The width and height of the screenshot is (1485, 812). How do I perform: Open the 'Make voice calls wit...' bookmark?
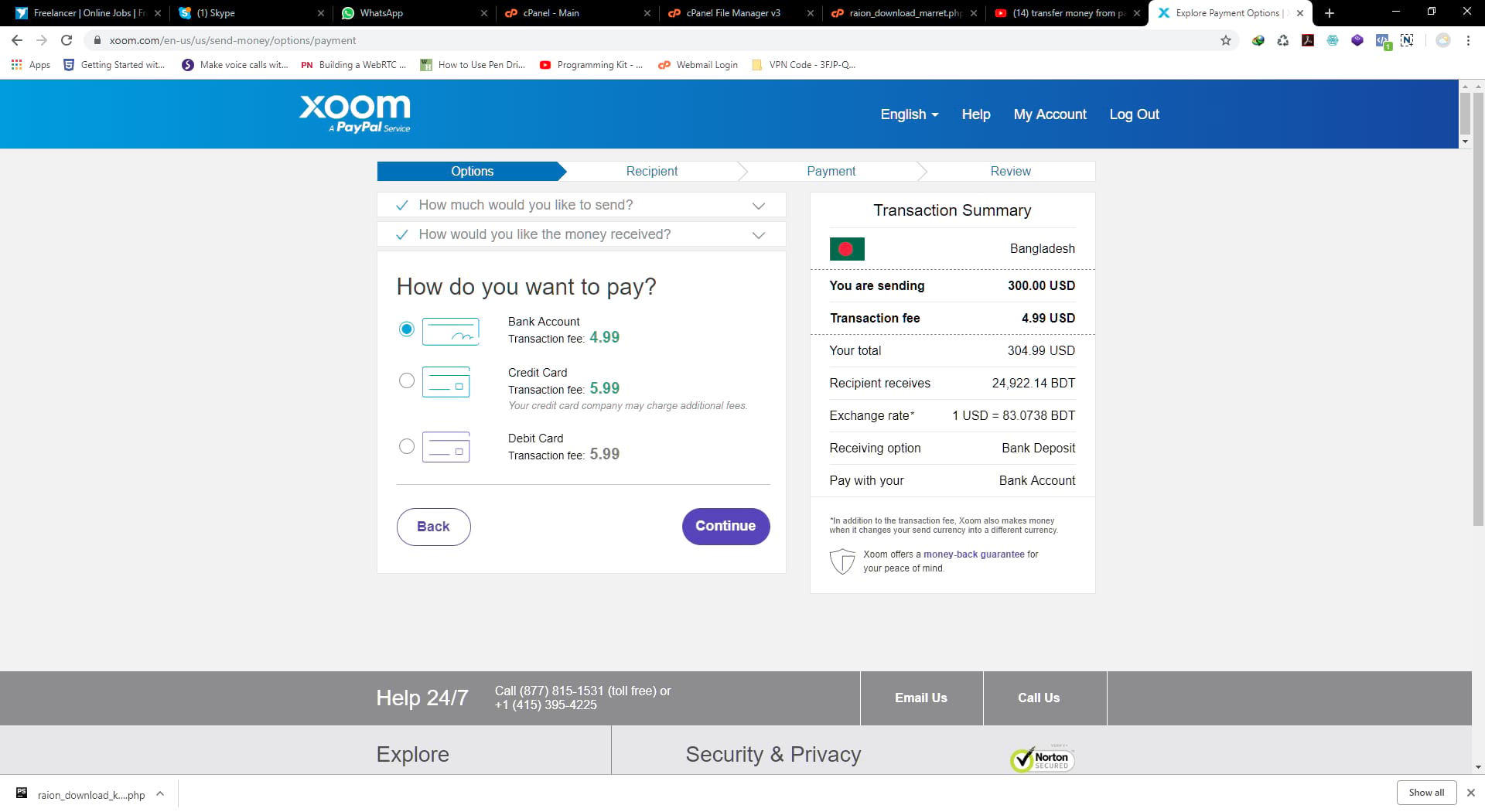pos(235,65)
